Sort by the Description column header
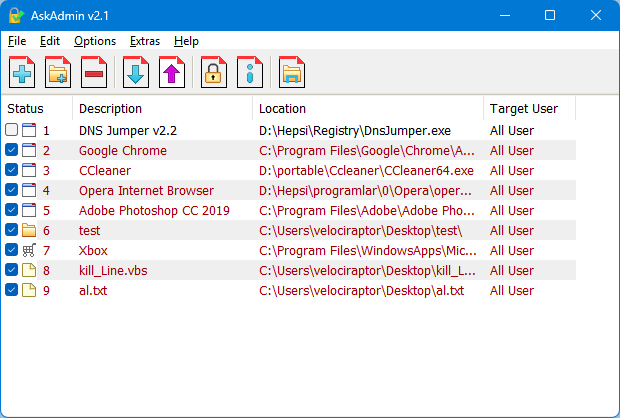This screenshot has height=418, width=620. [x=163, y=108]
